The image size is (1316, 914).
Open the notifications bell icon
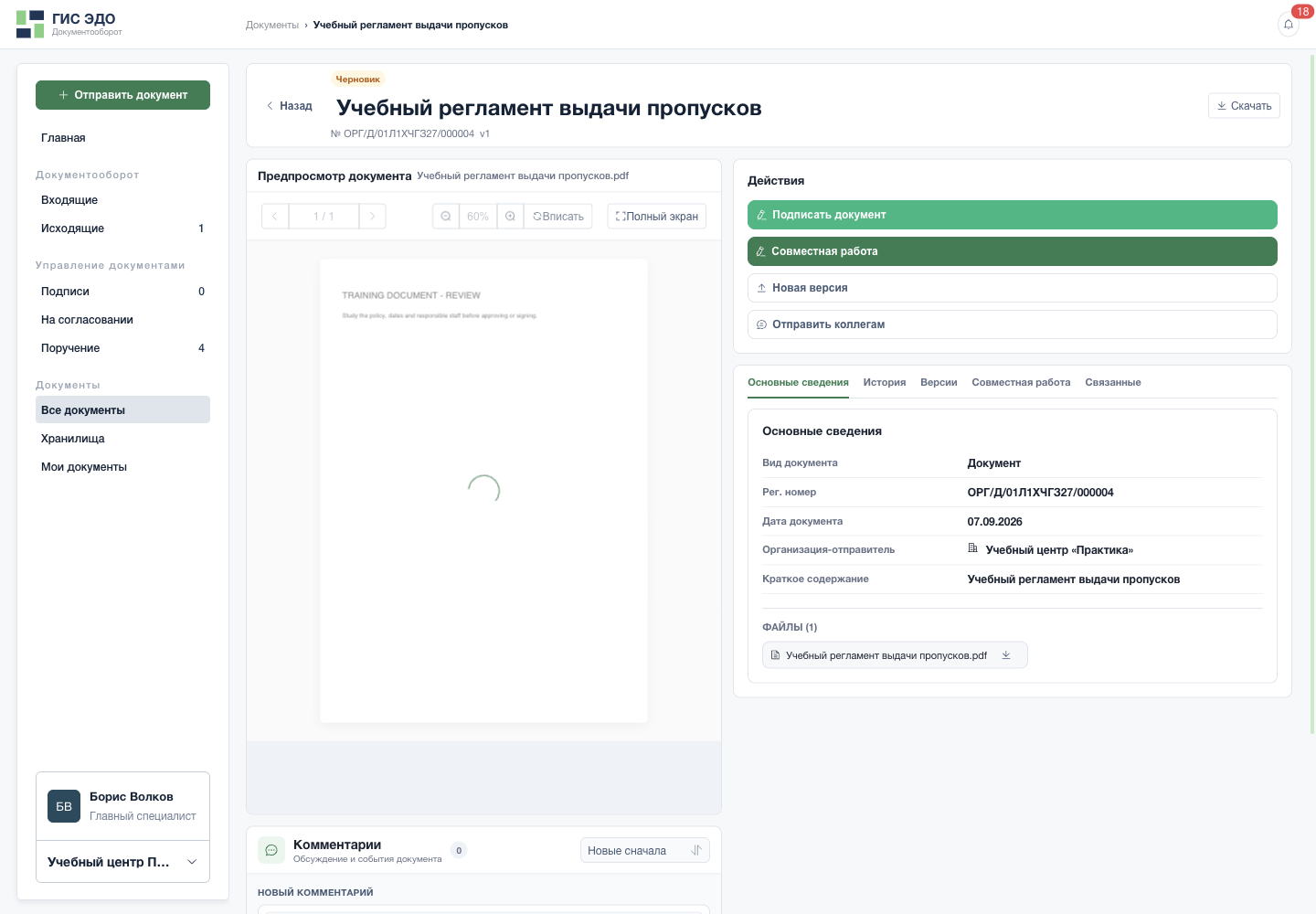pos(1289,25)
